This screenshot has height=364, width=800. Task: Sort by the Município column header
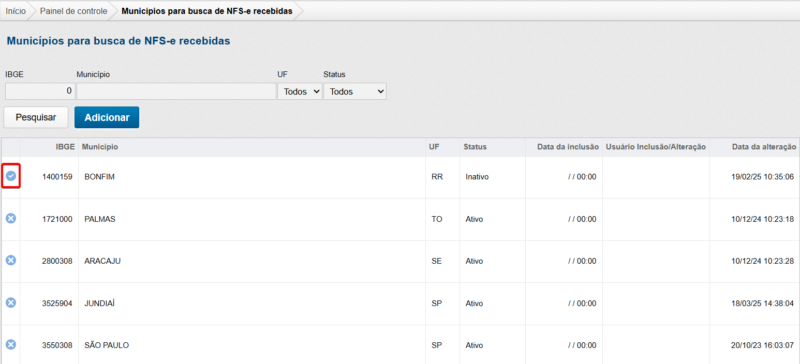(x=100, y=147)
